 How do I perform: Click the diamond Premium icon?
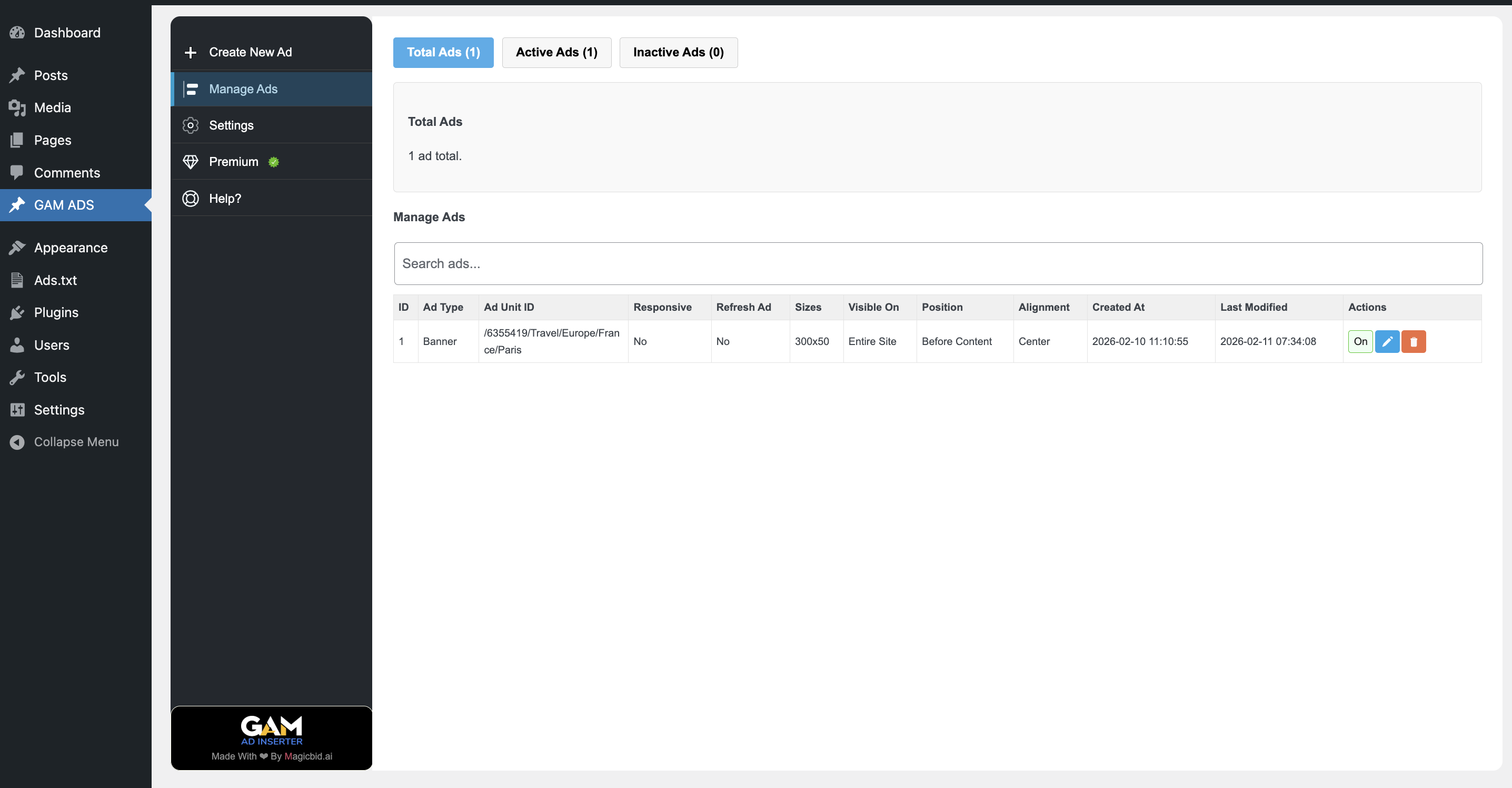pos(190,162)
